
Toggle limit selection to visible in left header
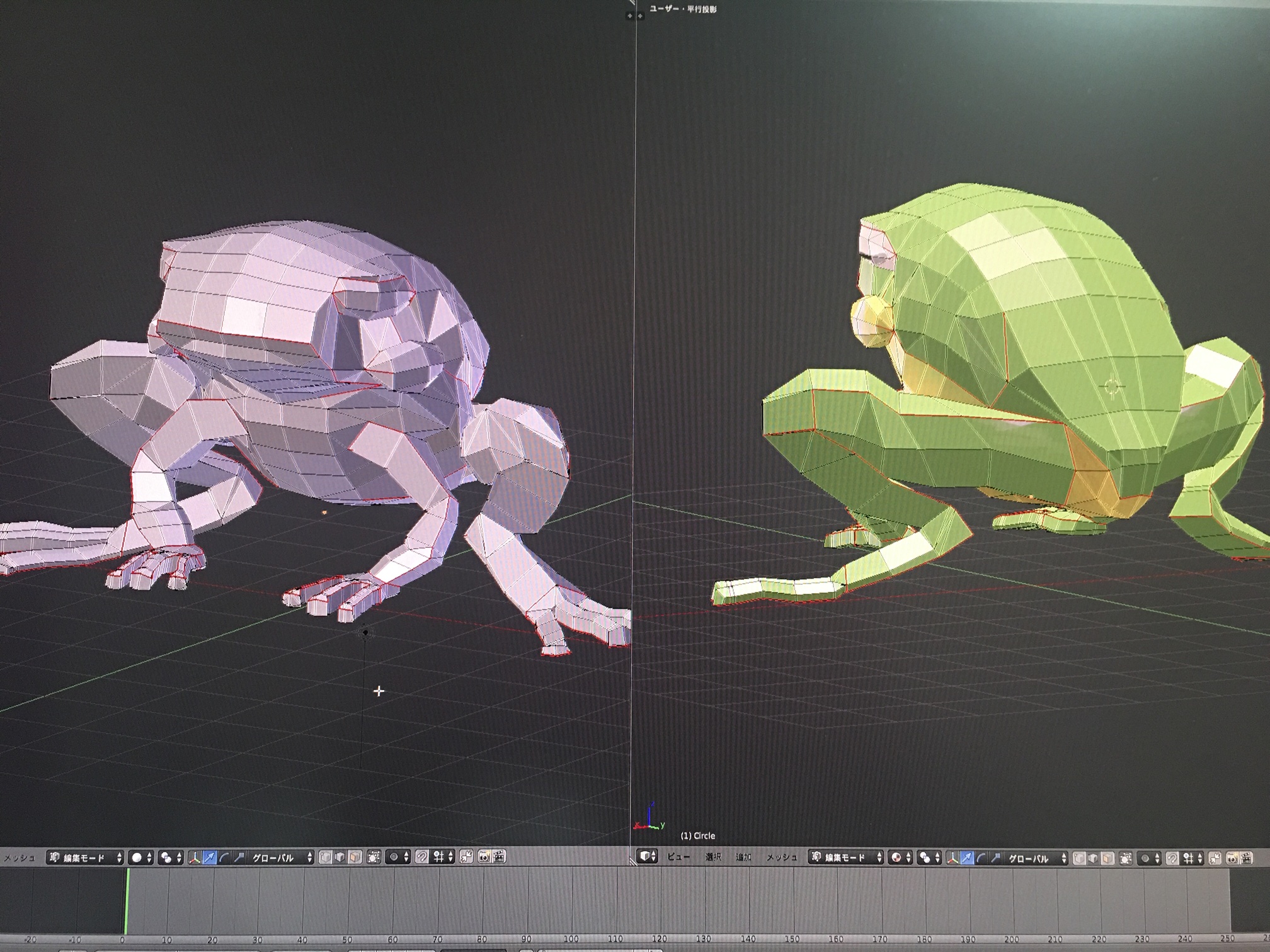point(374,857)
